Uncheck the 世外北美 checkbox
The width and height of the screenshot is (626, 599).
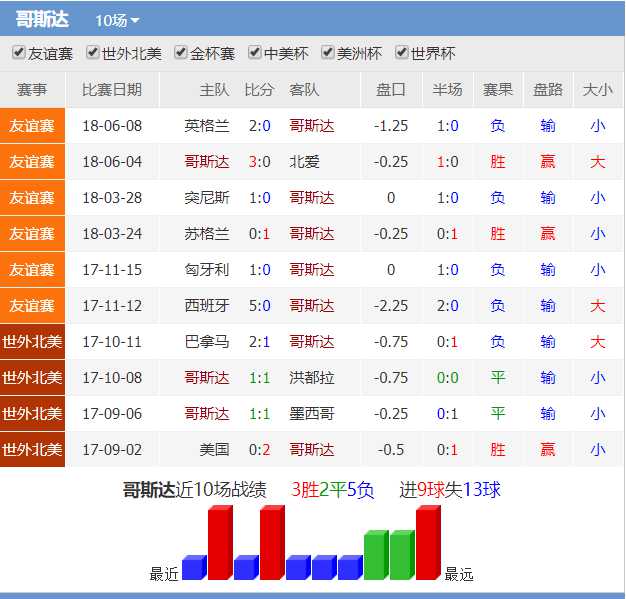coord(93,53)
